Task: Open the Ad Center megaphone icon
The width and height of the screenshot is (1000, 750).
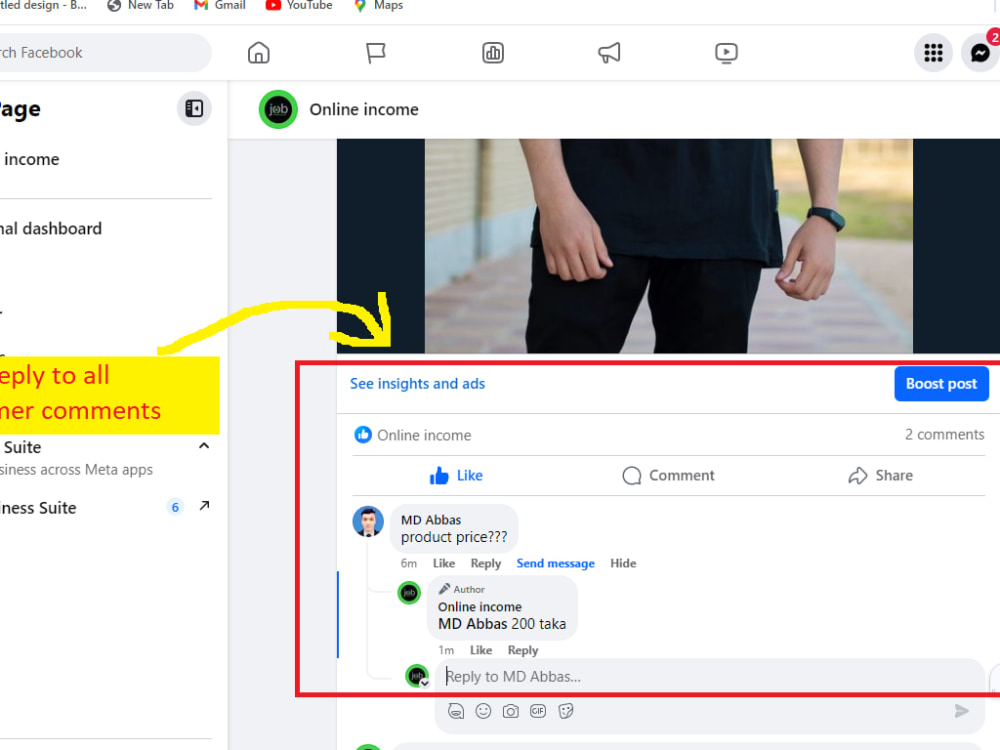Action: tap(609, 52)
